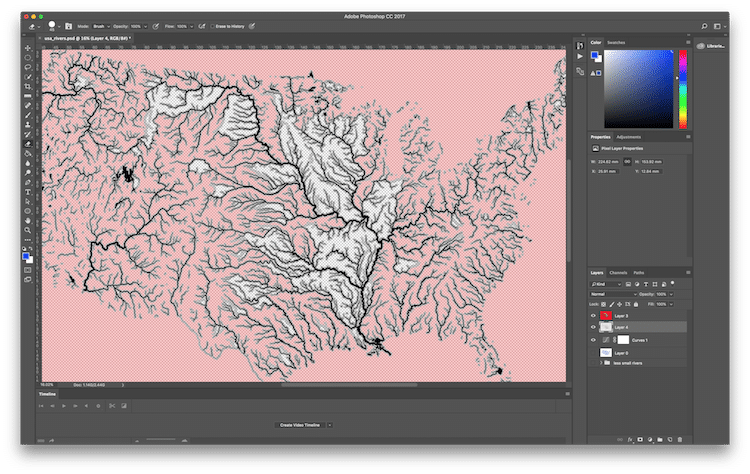The height and width of the screenshot is (474, 750).
Task: Open the Flow dropdown arrow
Action: 191,26
